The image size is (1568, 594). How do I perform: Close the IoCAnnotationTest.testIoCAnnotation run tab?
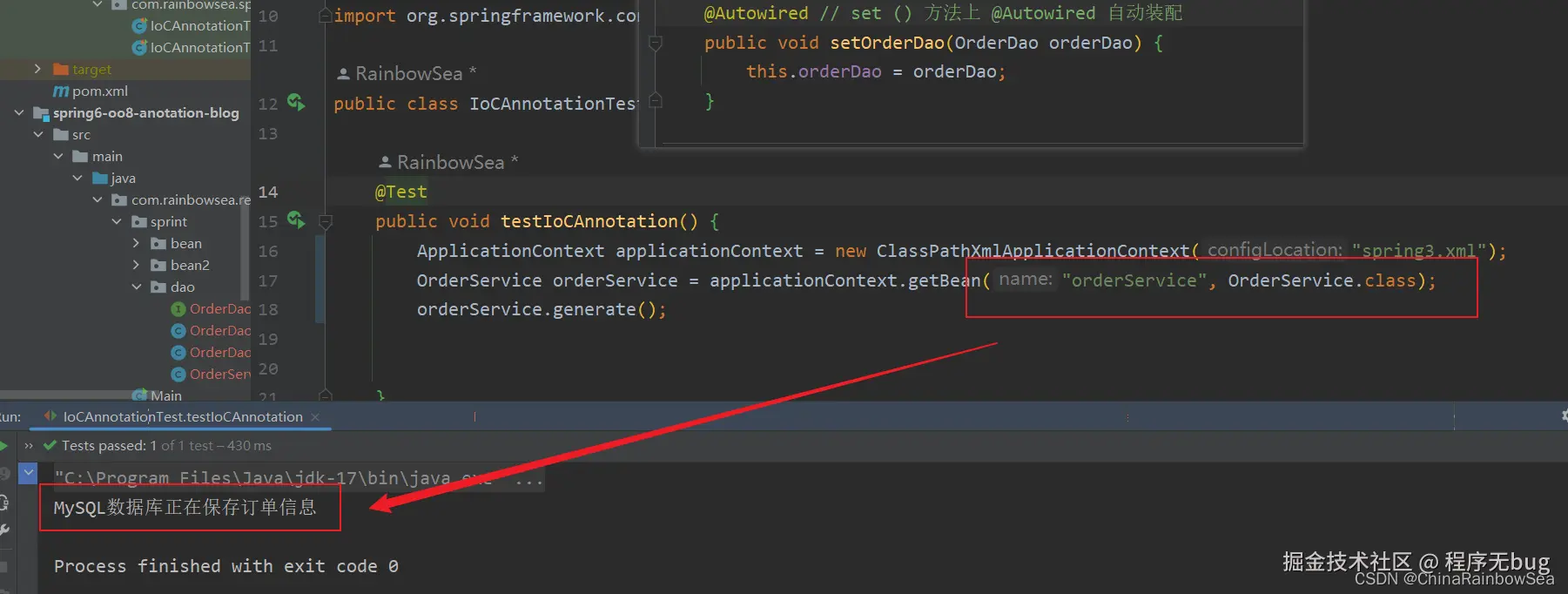pyautogui.click(x=315, y=417)
